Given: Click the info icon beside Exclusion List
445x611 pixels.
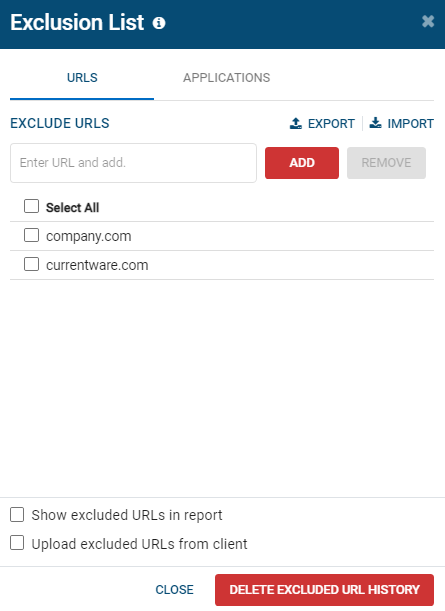Looking at the screenshot, I should pos(159,23).
